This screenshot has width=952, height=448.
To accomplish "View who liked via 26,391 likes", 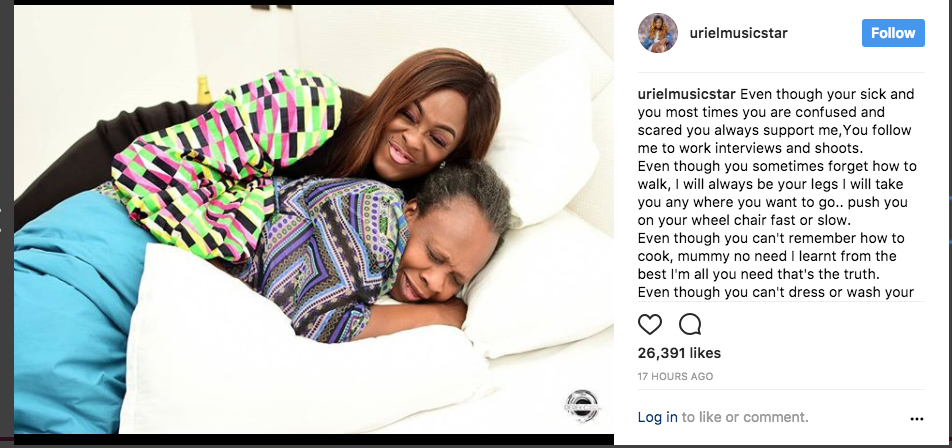I will click(679, 353).
